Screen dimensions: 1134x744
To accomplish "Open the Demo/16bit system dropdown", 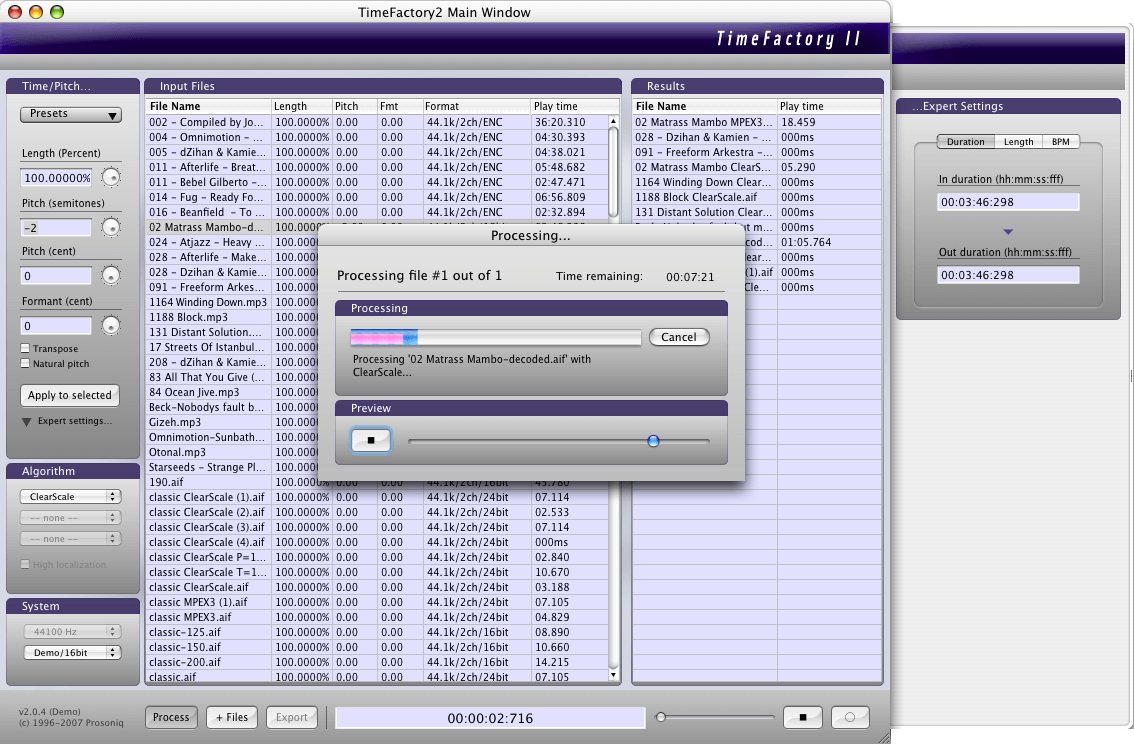I will pyautogui.click(x=70, y=652).
